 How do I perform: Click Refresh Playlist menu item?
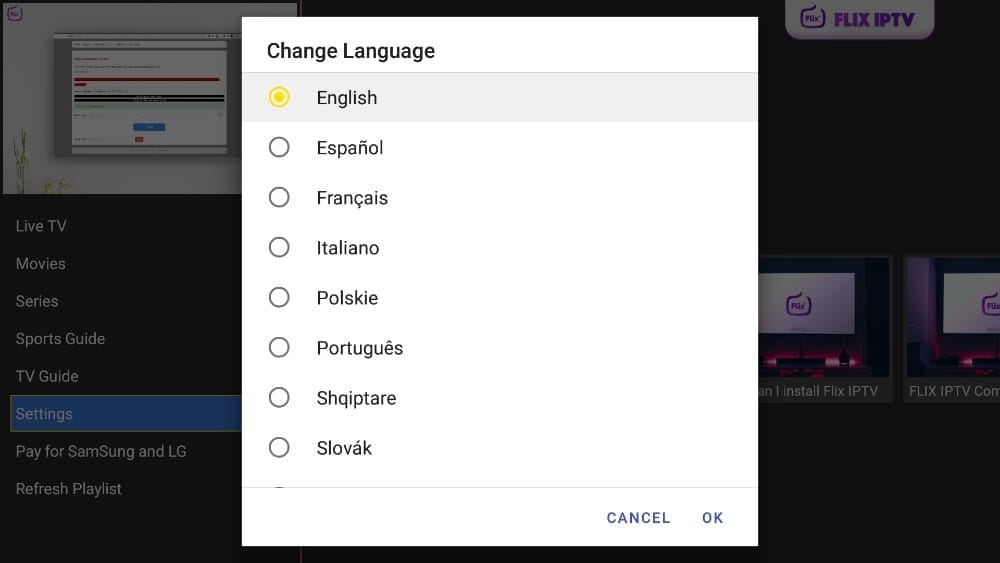point(69,489)
